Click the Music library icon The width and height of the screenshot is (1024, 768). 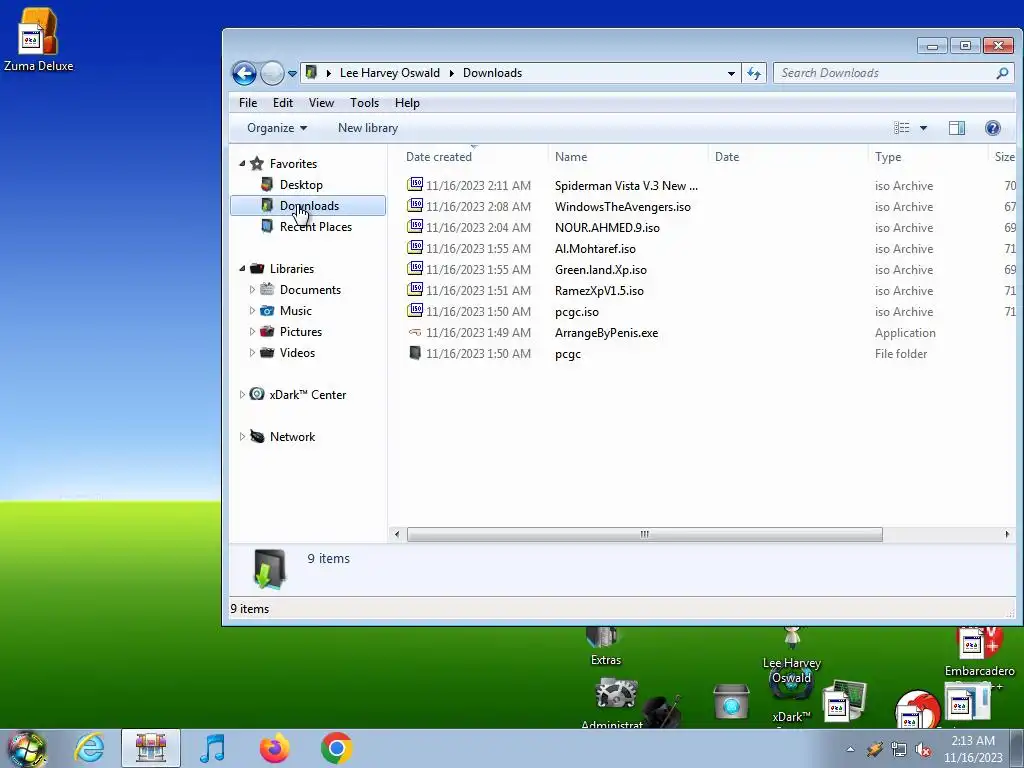click(x=267, y=310)
